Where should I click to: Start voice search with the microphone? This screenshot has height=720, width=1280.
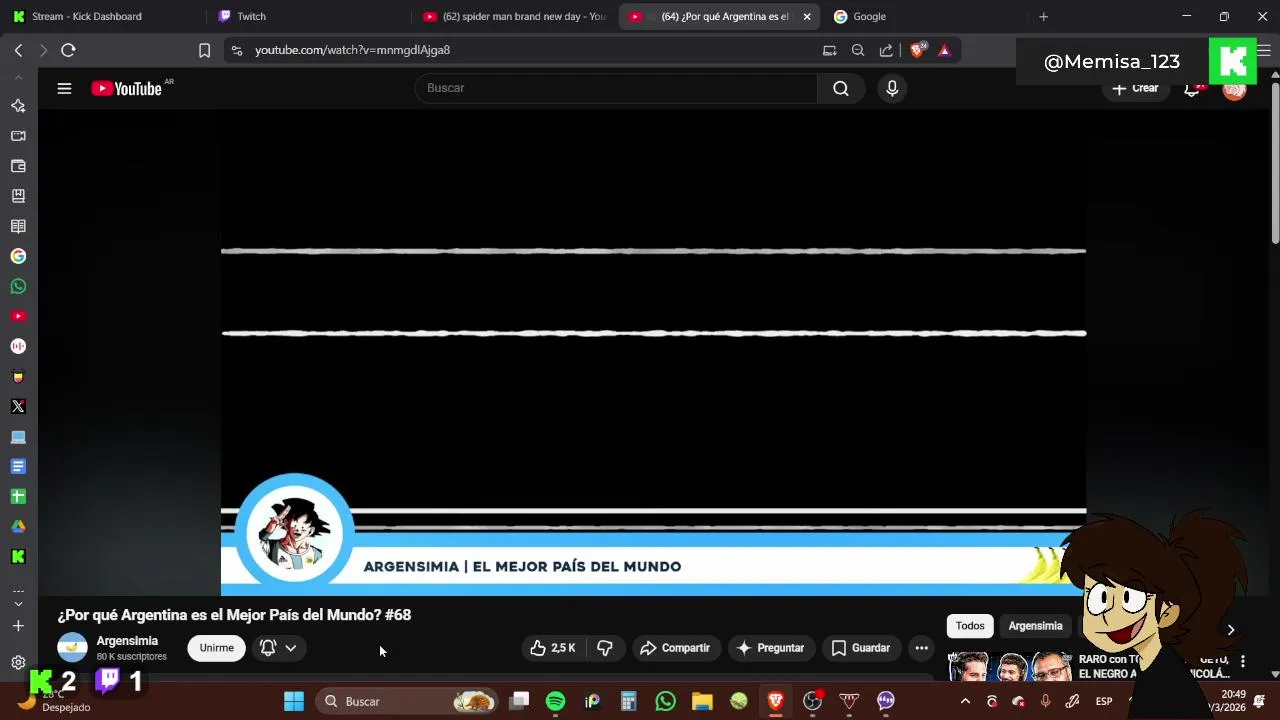pyautogui.click(x=892, y=88)
